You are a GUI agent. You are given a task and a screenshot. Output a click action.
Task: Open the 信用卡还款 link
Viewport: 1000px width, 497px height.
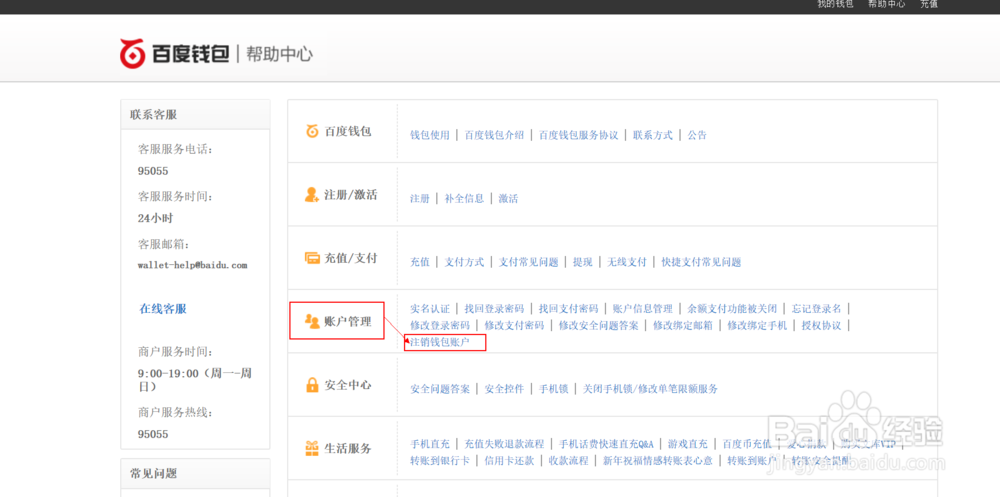509,461
